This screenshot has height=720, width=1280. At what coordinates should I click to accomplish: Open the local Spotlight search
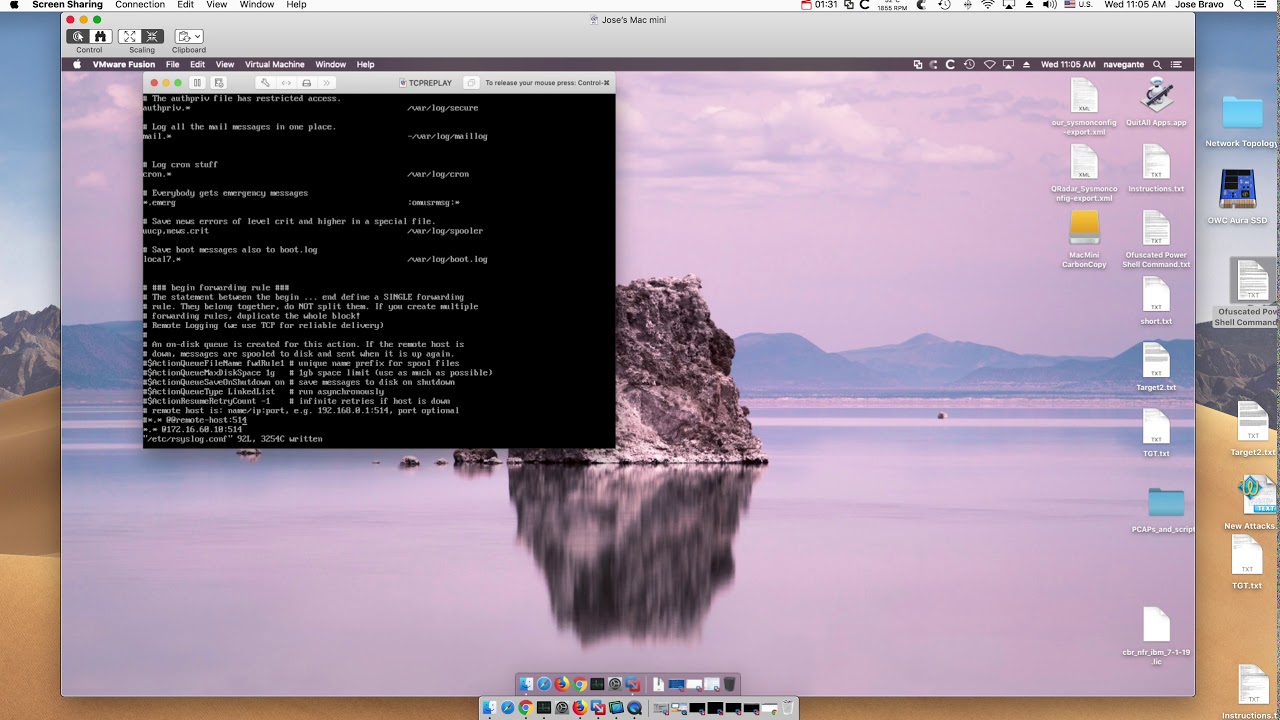tap(1241, 5)
